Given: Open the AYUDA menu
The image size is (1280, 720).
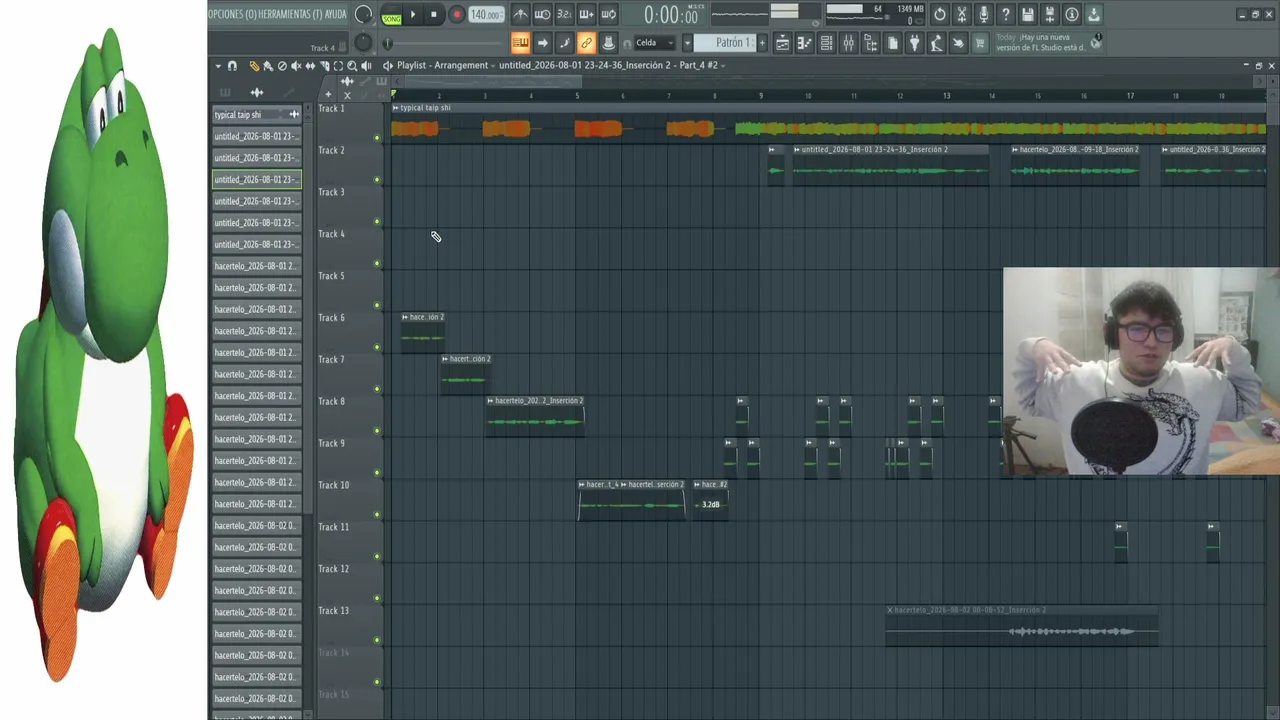Looking at the screenshot, I should (x=336, y=14).
